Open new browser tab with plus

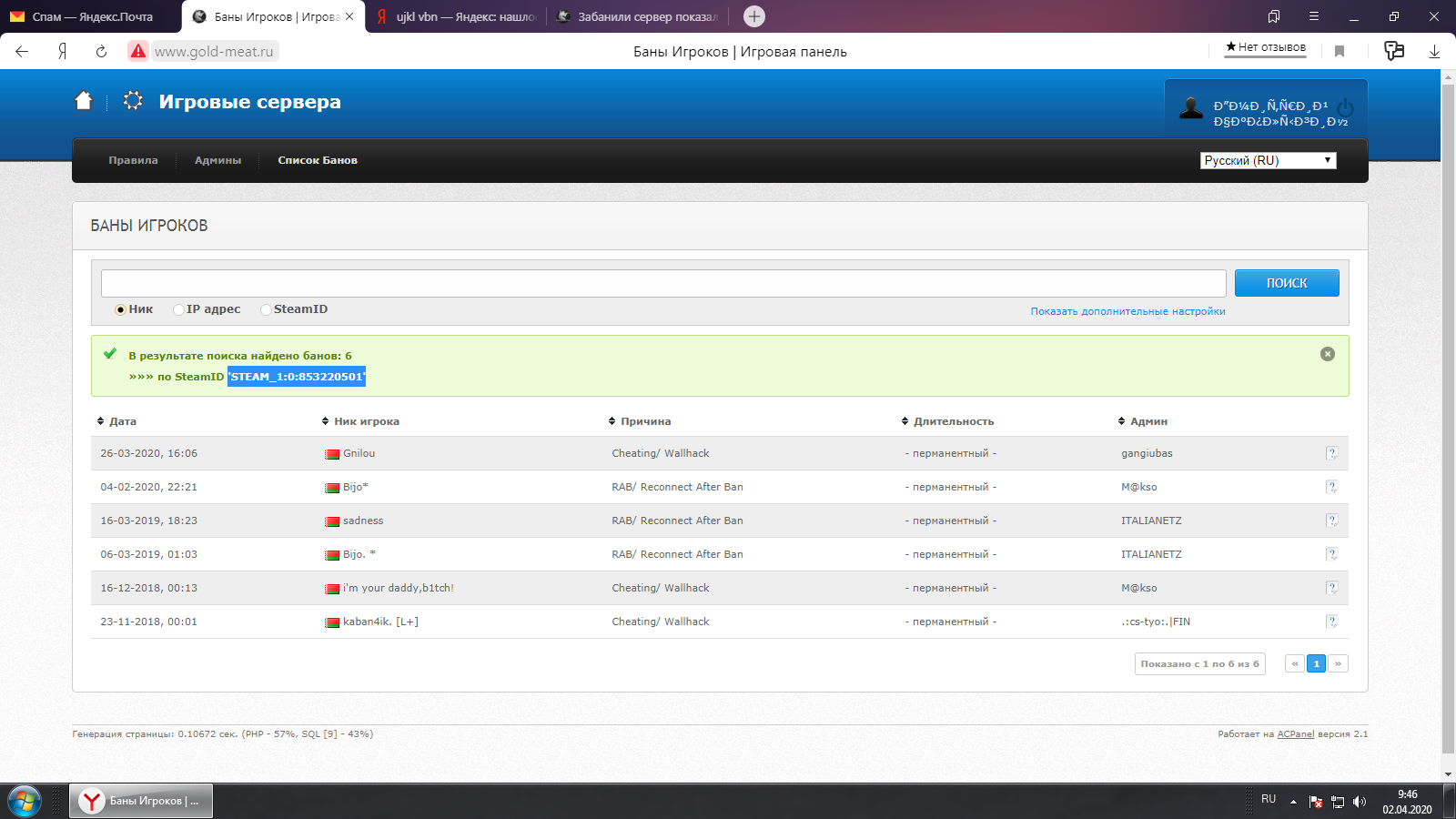click(754, 16)
